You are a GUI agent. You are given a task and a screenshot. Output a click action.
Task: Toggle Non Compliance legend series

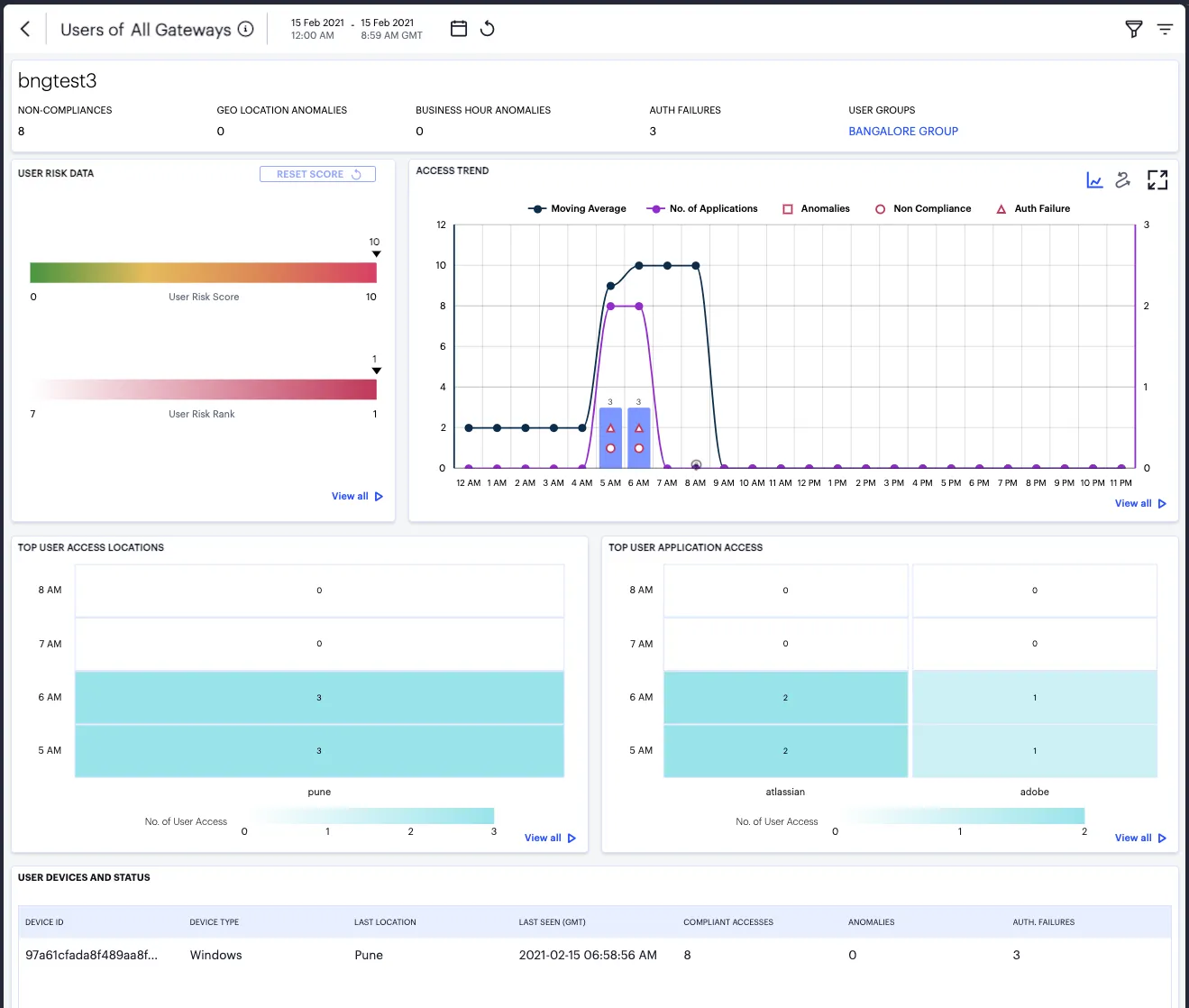pyautogui.click(x=923, y=208)
